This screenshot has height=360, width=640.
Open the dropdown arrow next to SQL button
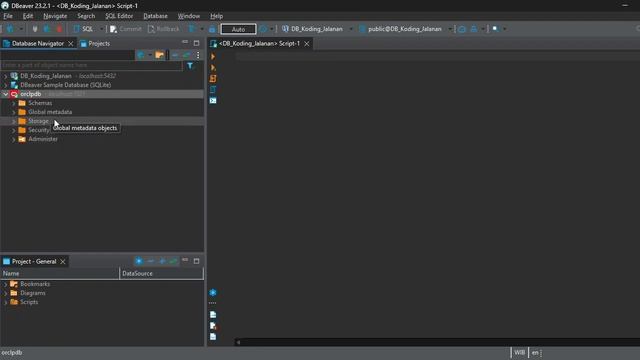pyautogui.click(x=101, y=29)
